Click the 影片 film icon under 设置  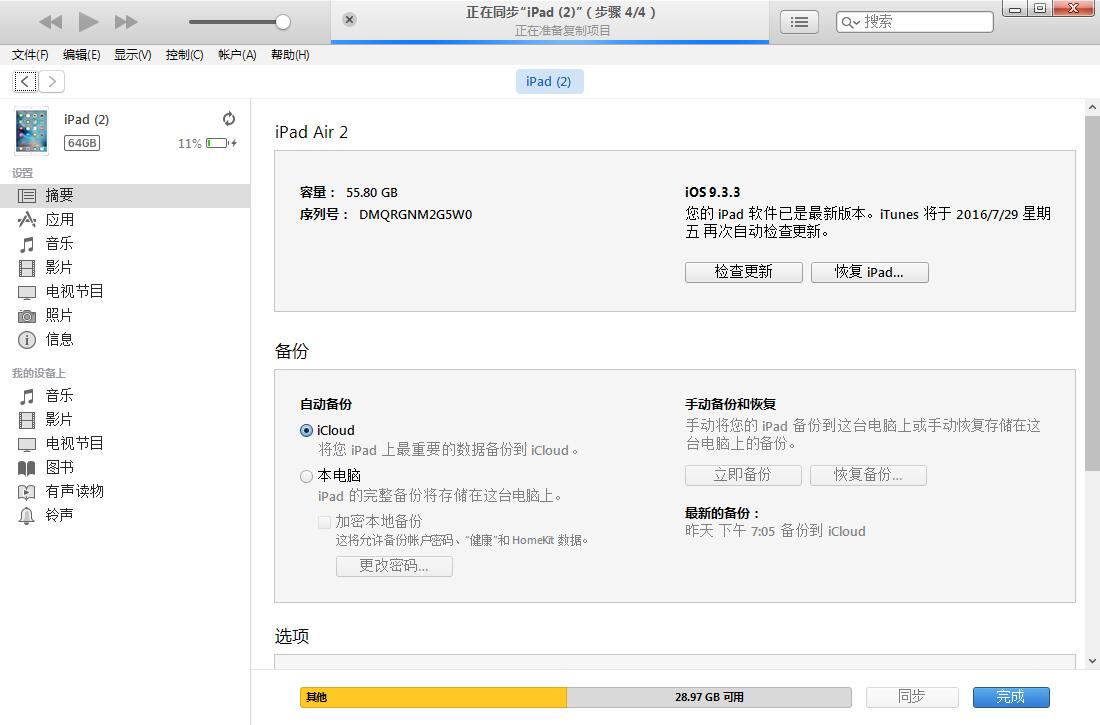[x=27, y=268]
